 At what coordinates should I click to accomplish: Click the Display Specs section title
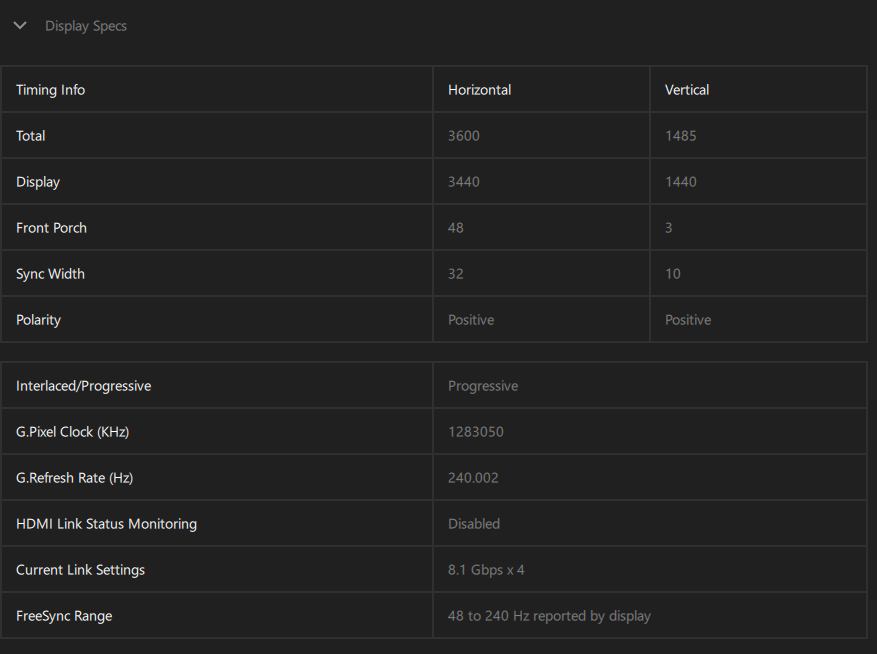click(x=86, y=26)
